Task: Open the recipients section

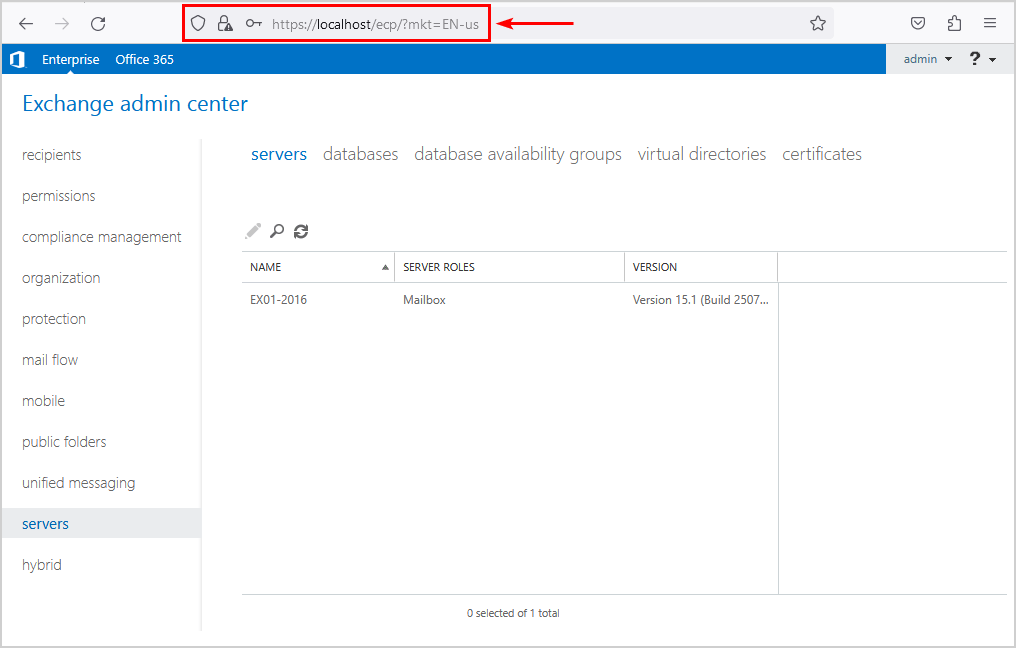Action: (52, 155)
